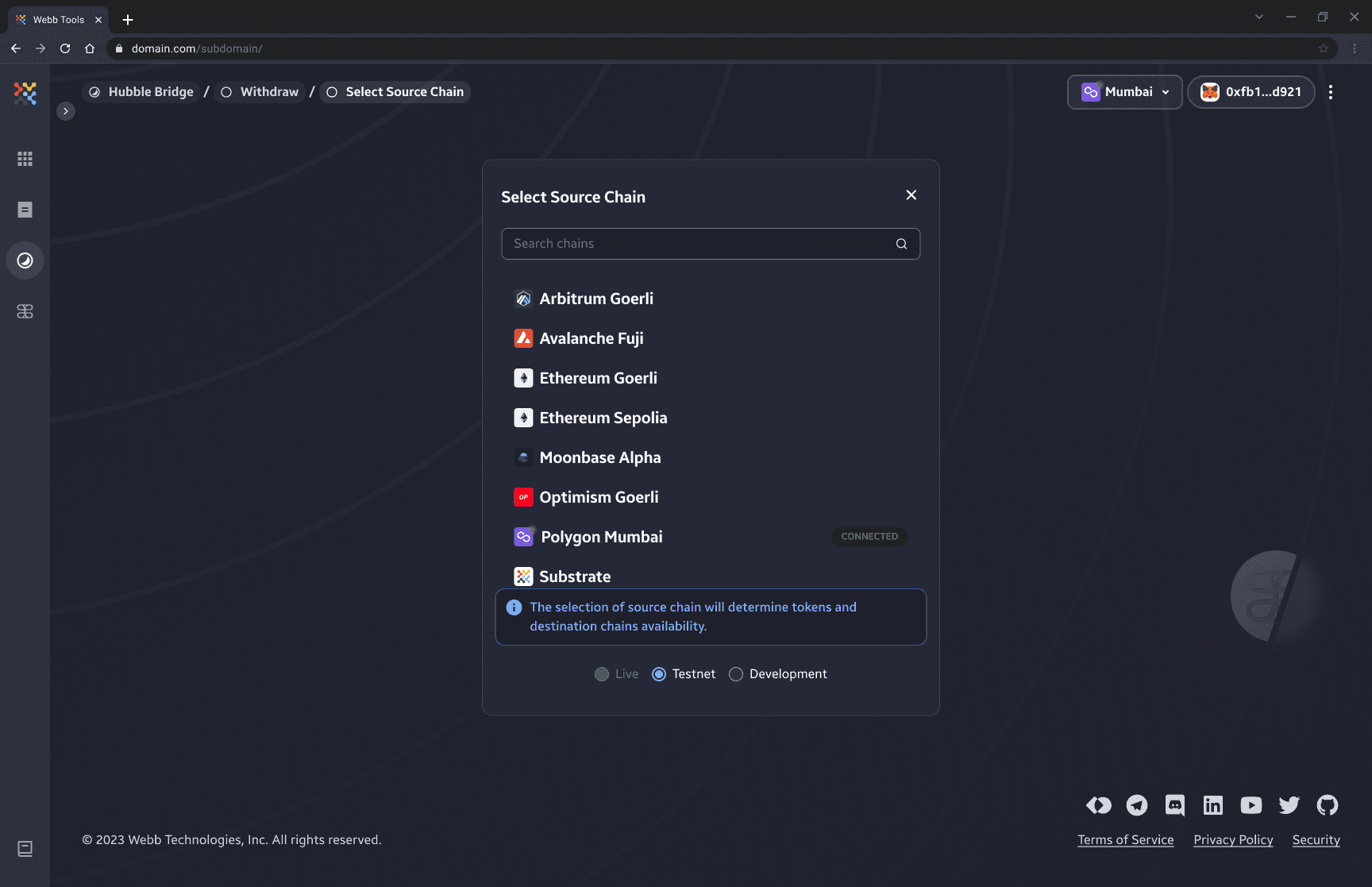Select the Live network radio button

pyautogui.click(x=602, y=674)
